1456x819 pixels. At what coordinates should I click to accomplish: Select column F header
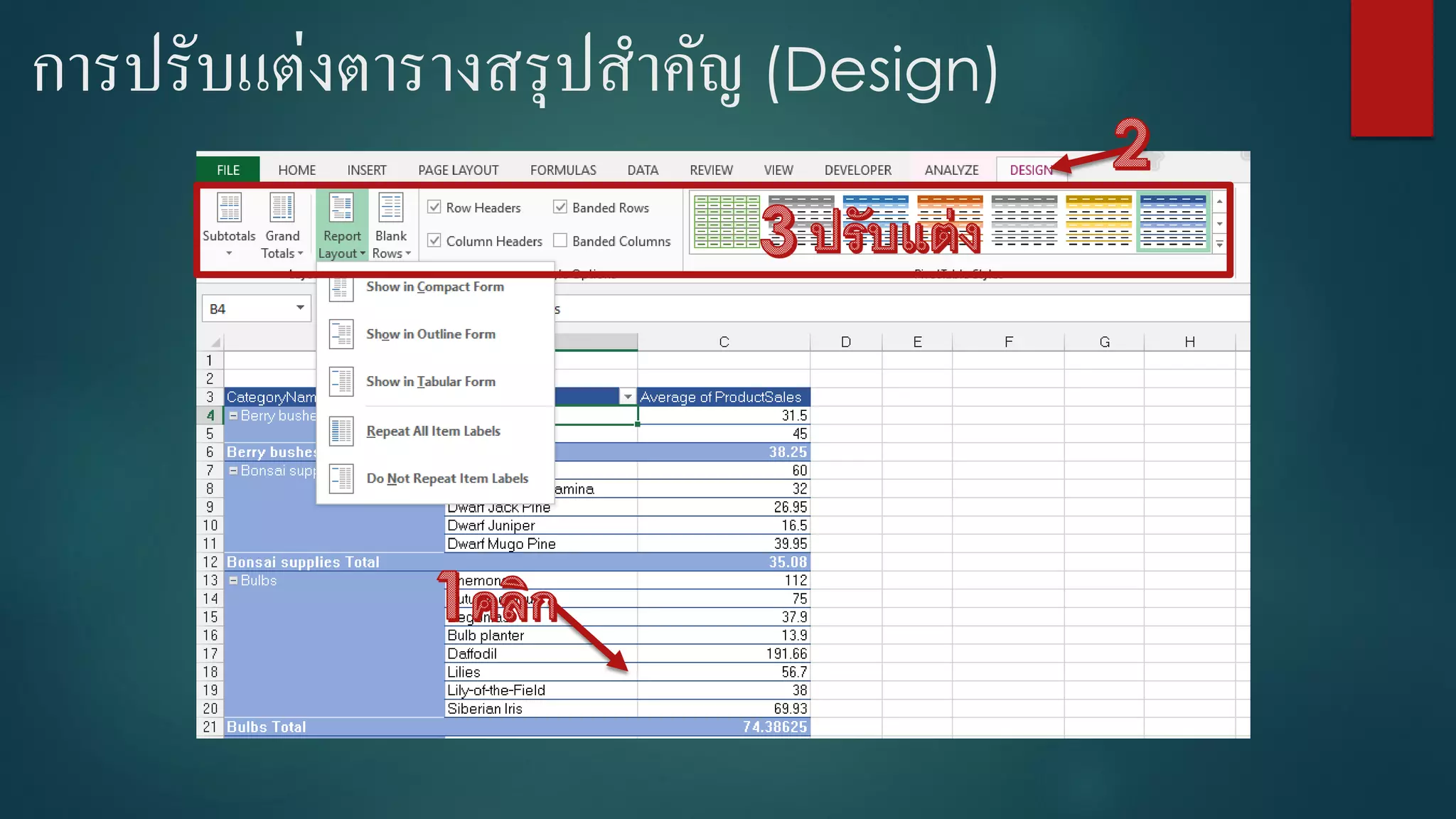[x=1008, y=342]
